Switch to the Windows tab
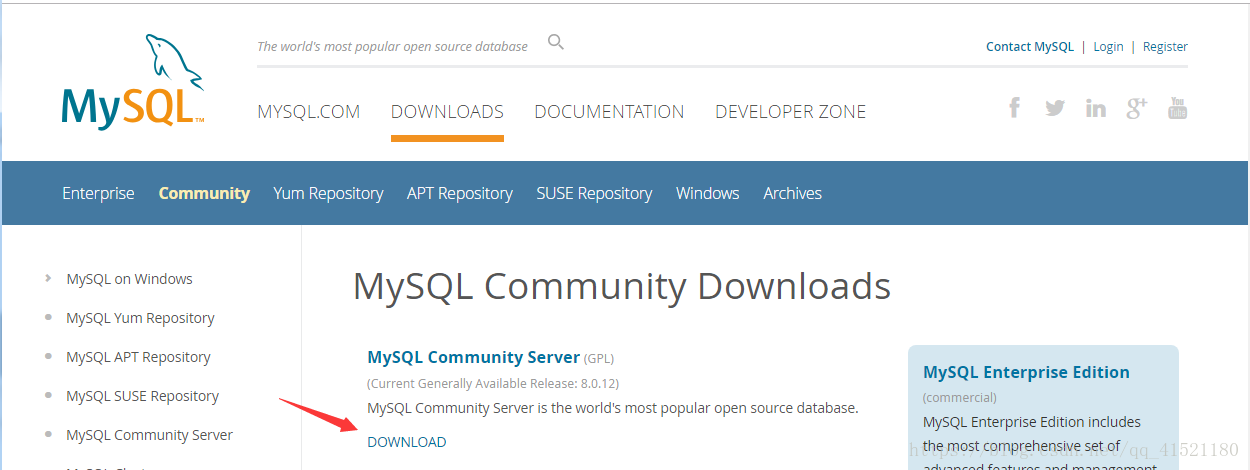This screenshot has height=470, width=1250. [x=708, y=193]
